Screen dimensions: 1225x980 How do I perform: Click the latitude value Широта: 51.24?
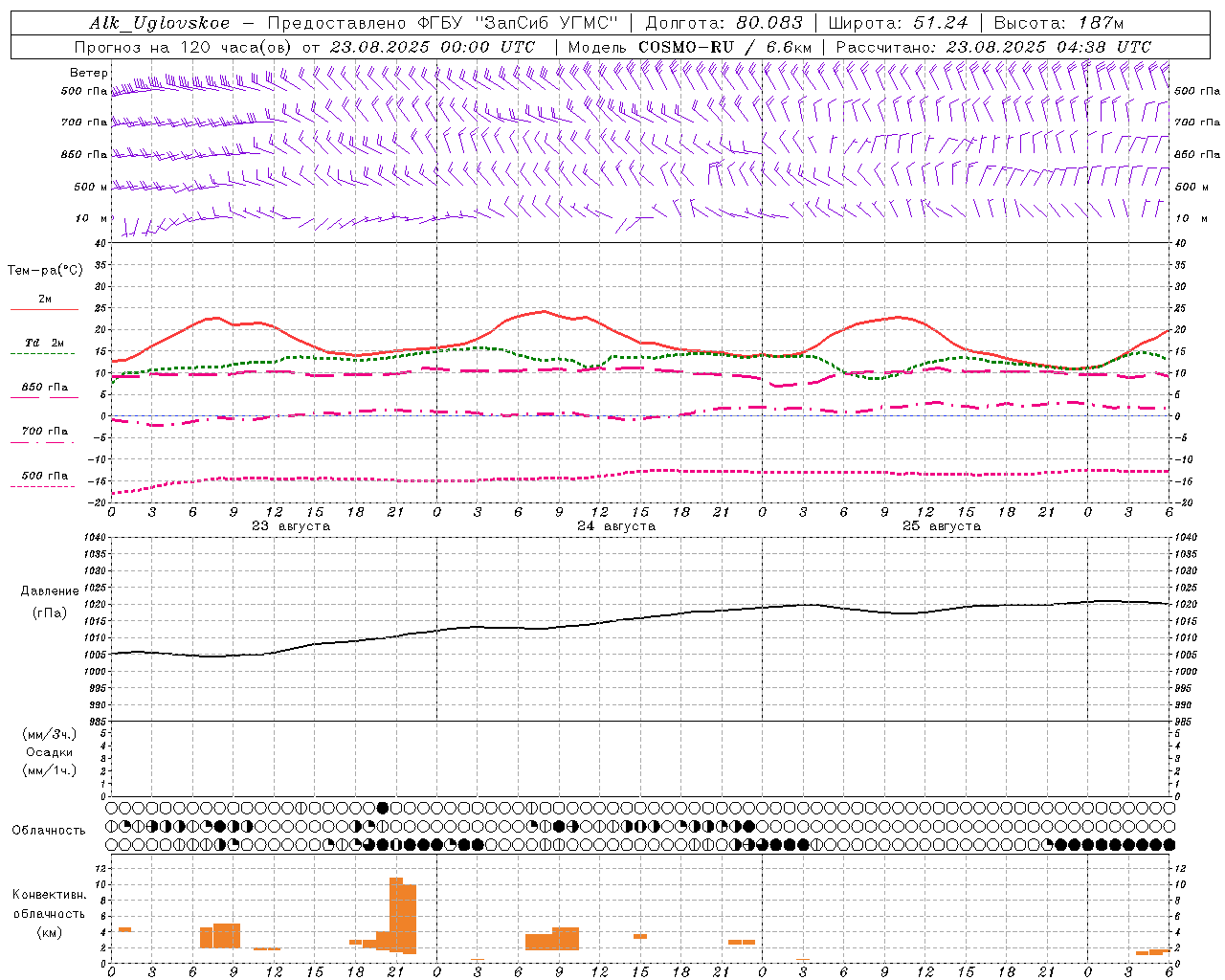898,23
